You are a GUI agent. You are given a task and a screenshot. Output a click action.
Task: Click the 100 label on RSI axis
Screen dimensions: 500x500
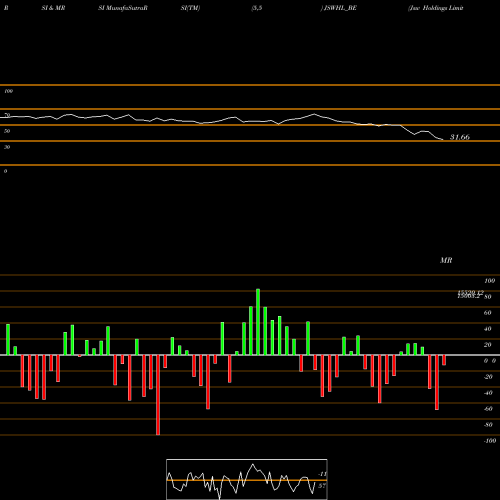8,91
